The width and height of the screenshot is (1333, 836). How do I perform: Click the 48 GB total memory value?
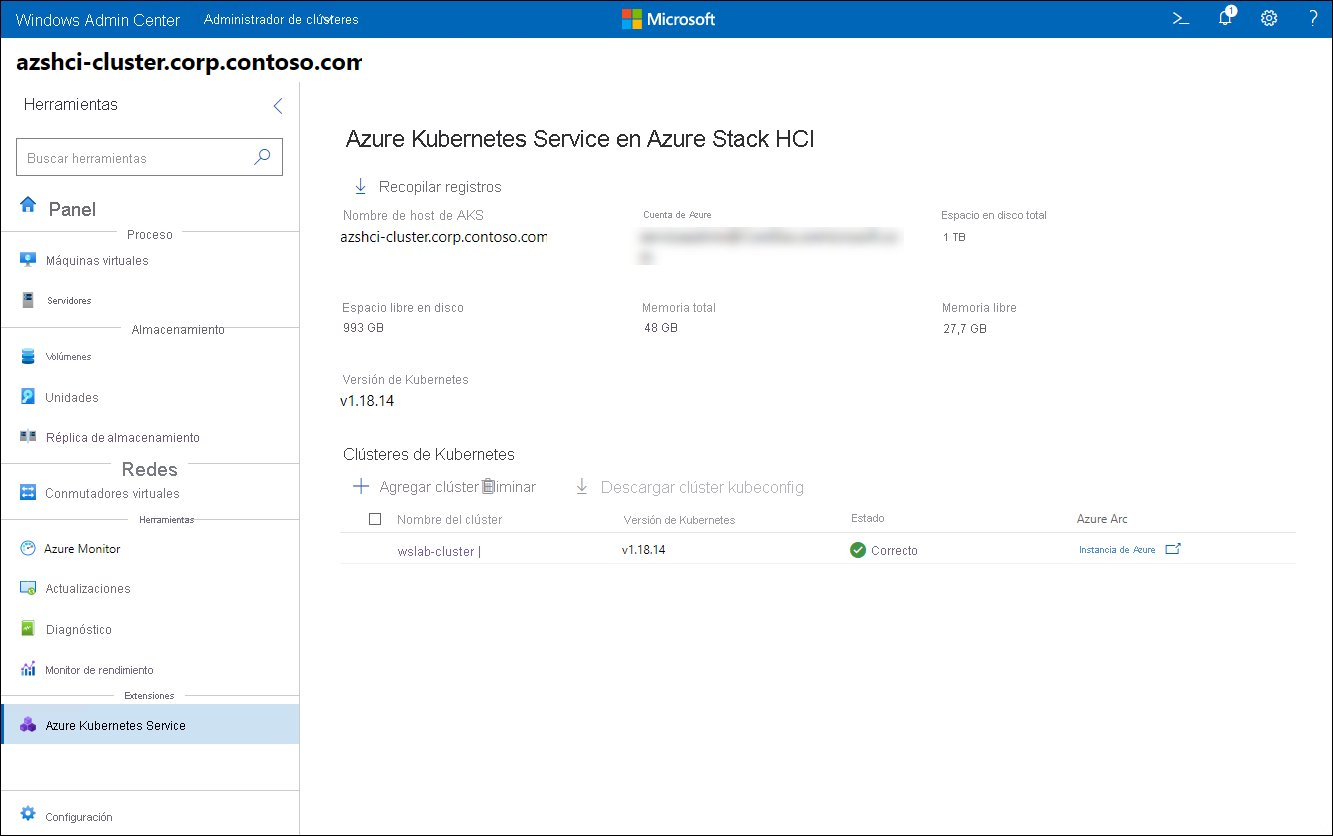pyautogui.click(x=661, y=328)
